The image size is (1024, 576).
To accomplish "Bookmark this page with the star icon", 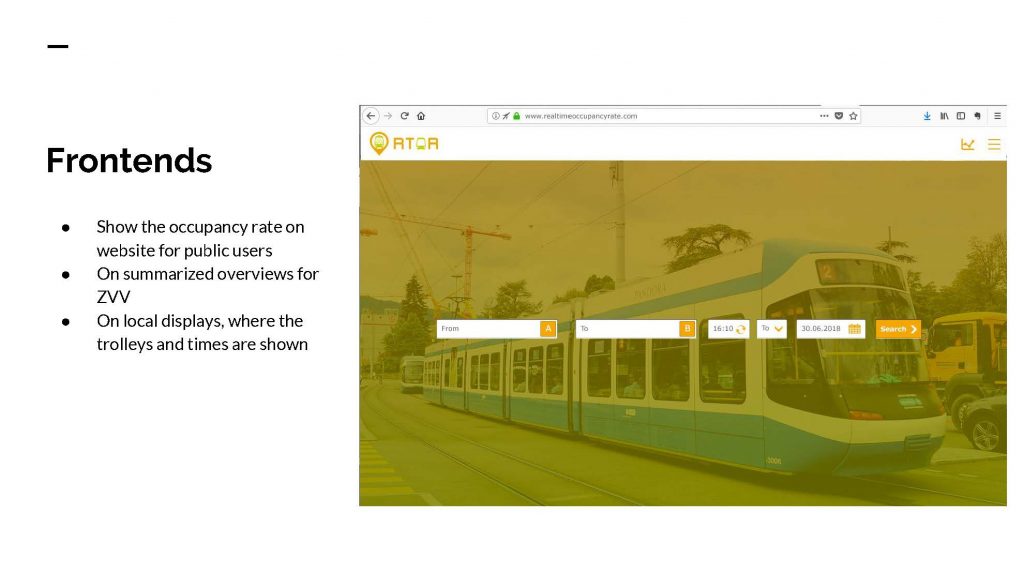I will [853, 116].
